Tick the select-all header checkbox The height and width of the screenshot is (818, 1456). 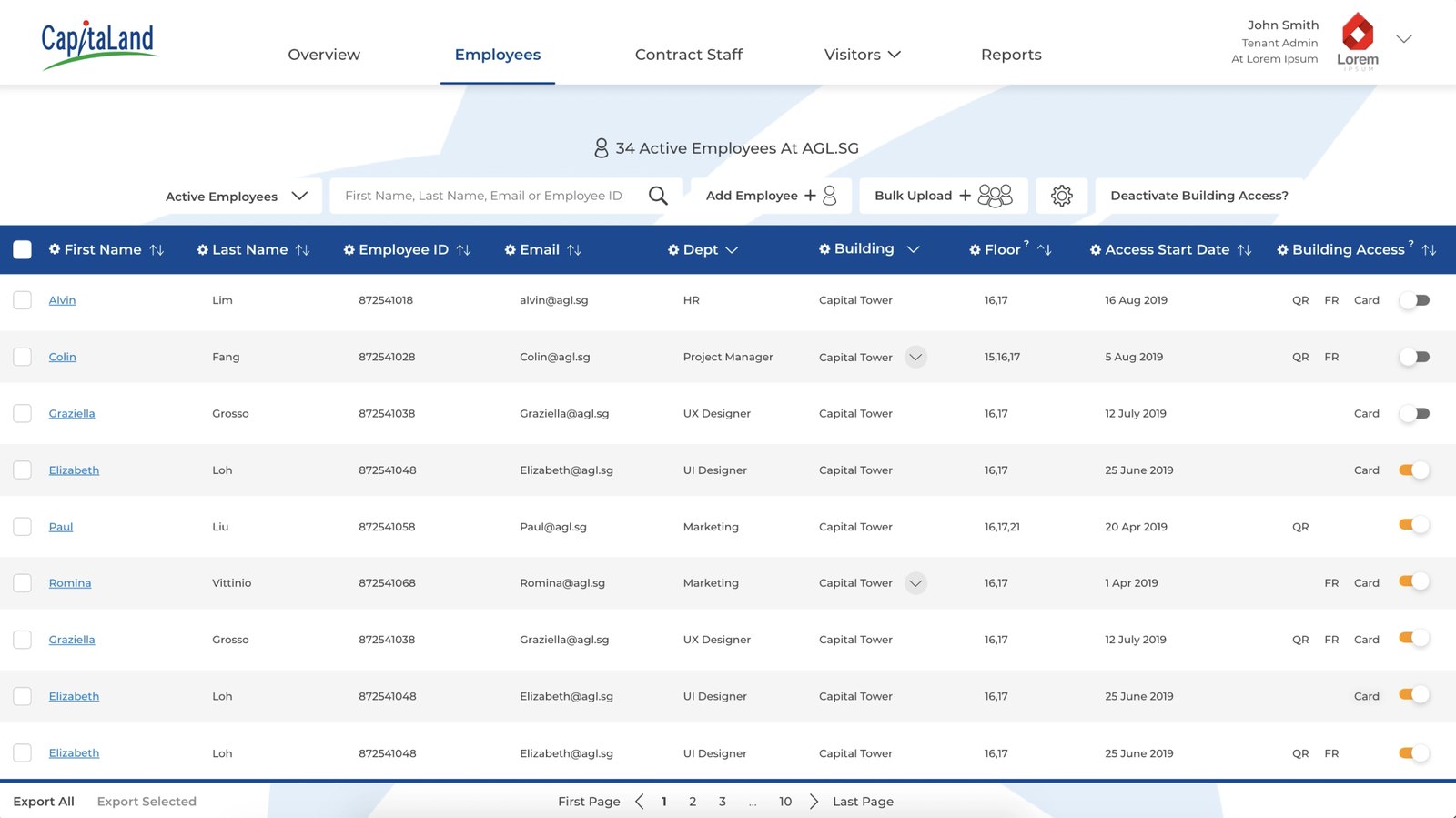point(23,249)
